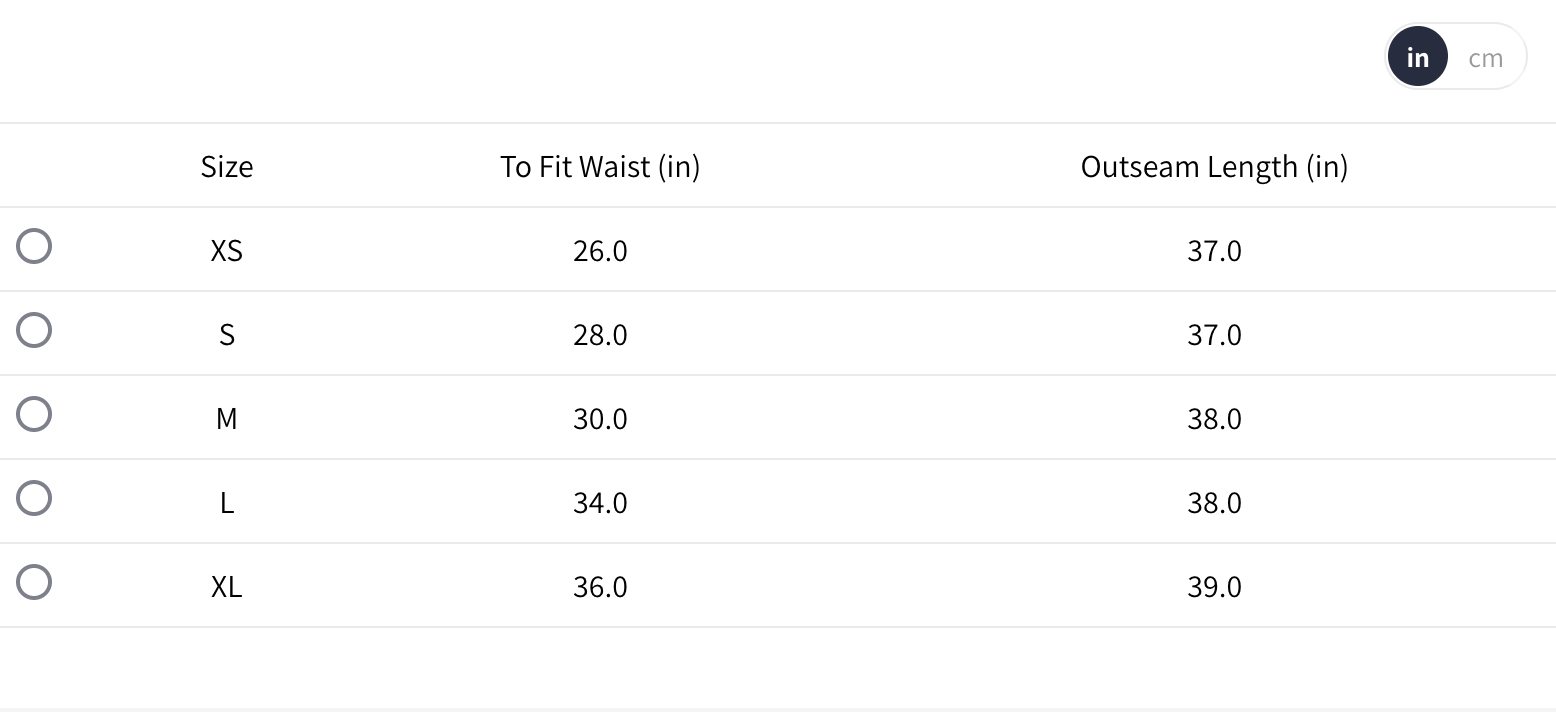Click the 26.0 waist value
This screenshot has width=1556, height=712.
(600, 250)
